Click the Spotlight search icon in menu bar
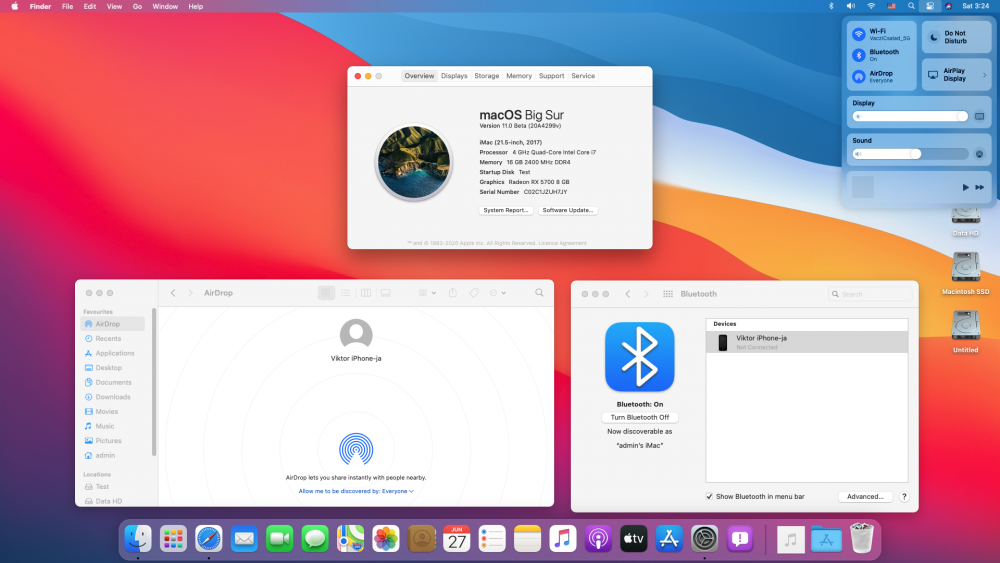Screen dimensions: 1000x563 [911, 6]
